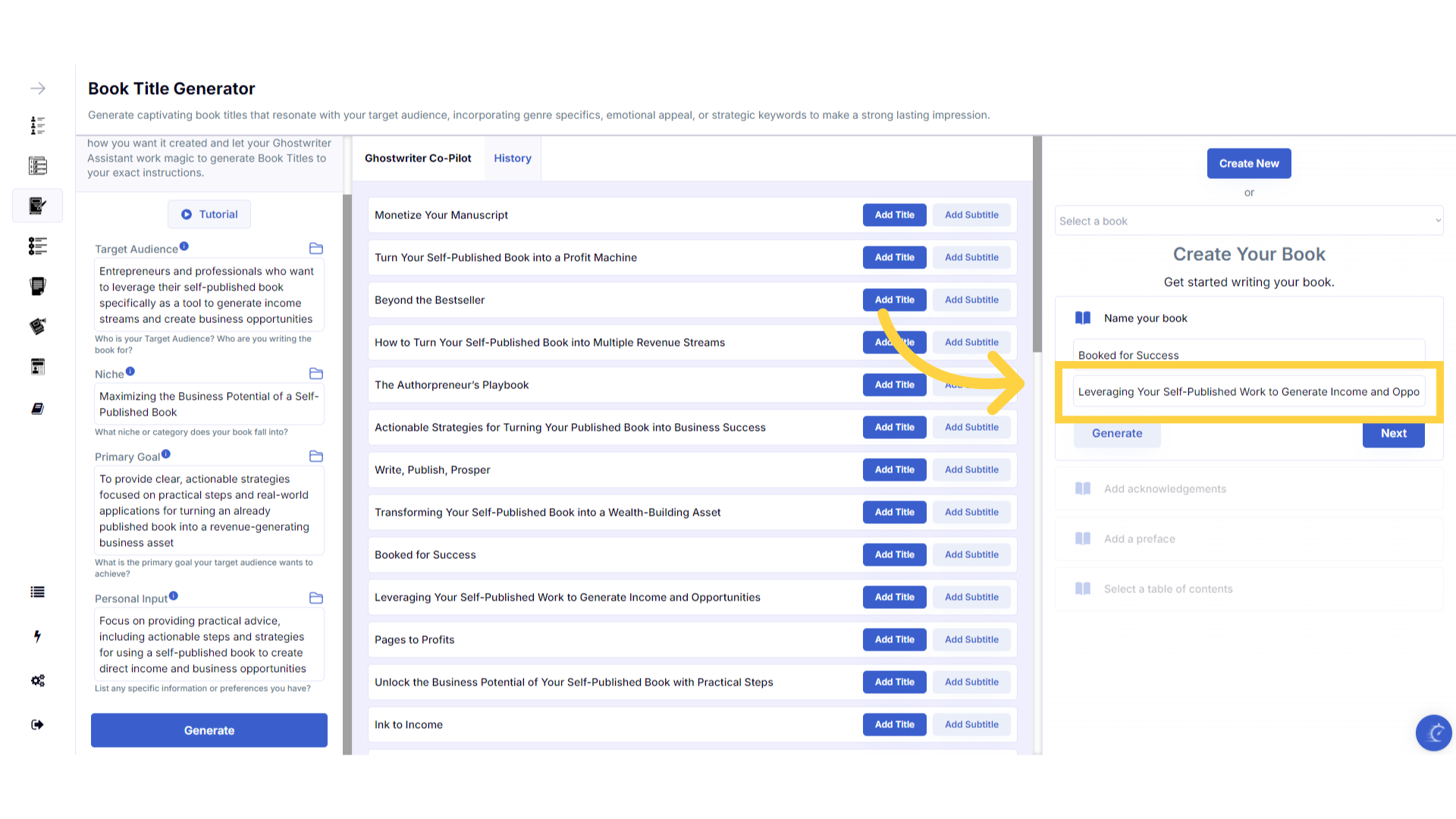The width and height of the screenshot is (1456, 819).
Task: Open the Select a book dropdown
Action: 1248,221
